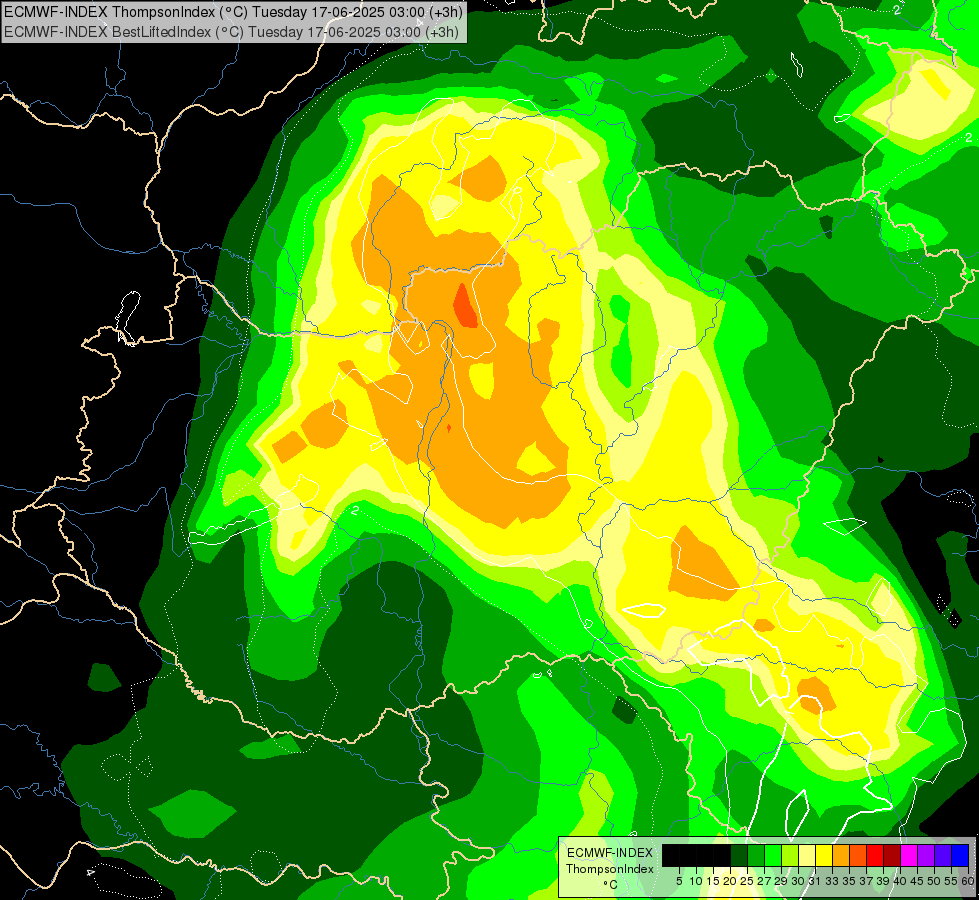Screen dimensions: 979x900
Task: Click the legend tick value '31'
Action: point(815,881)
